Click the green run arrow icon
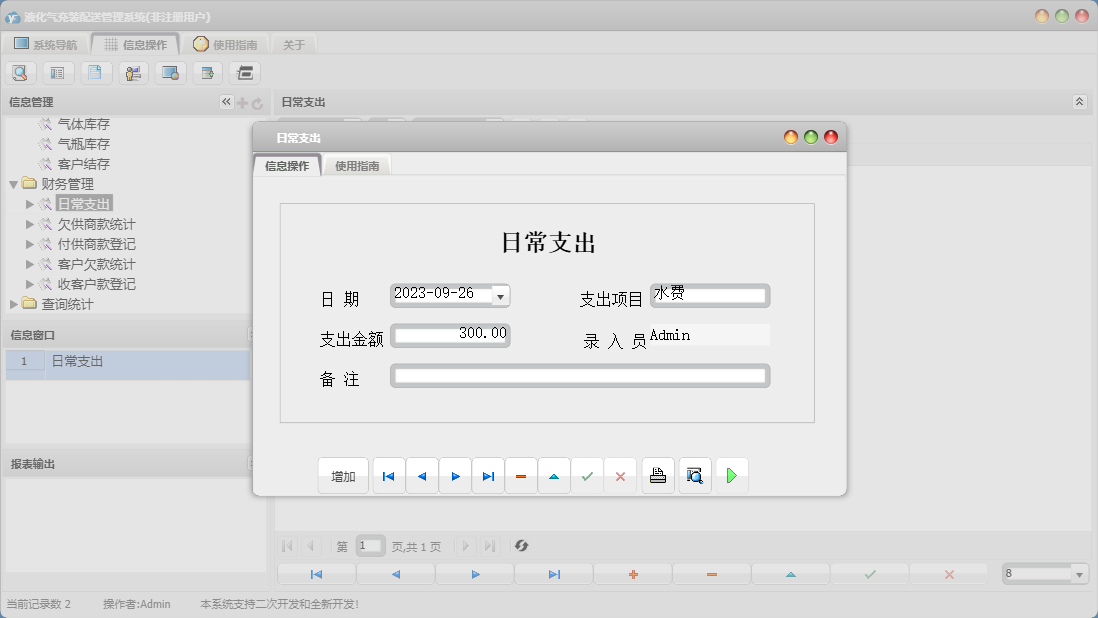Screen dimensions: 1098x618 (x=732, y=475)
